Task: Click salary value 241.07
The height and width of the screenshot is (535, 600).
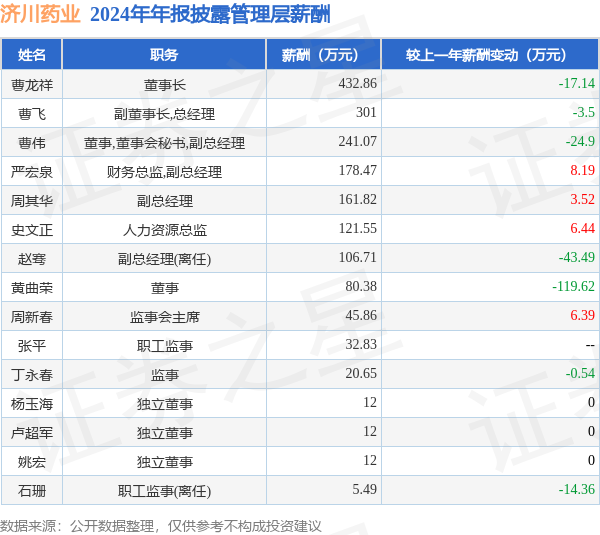Action: tap(357, 141)
